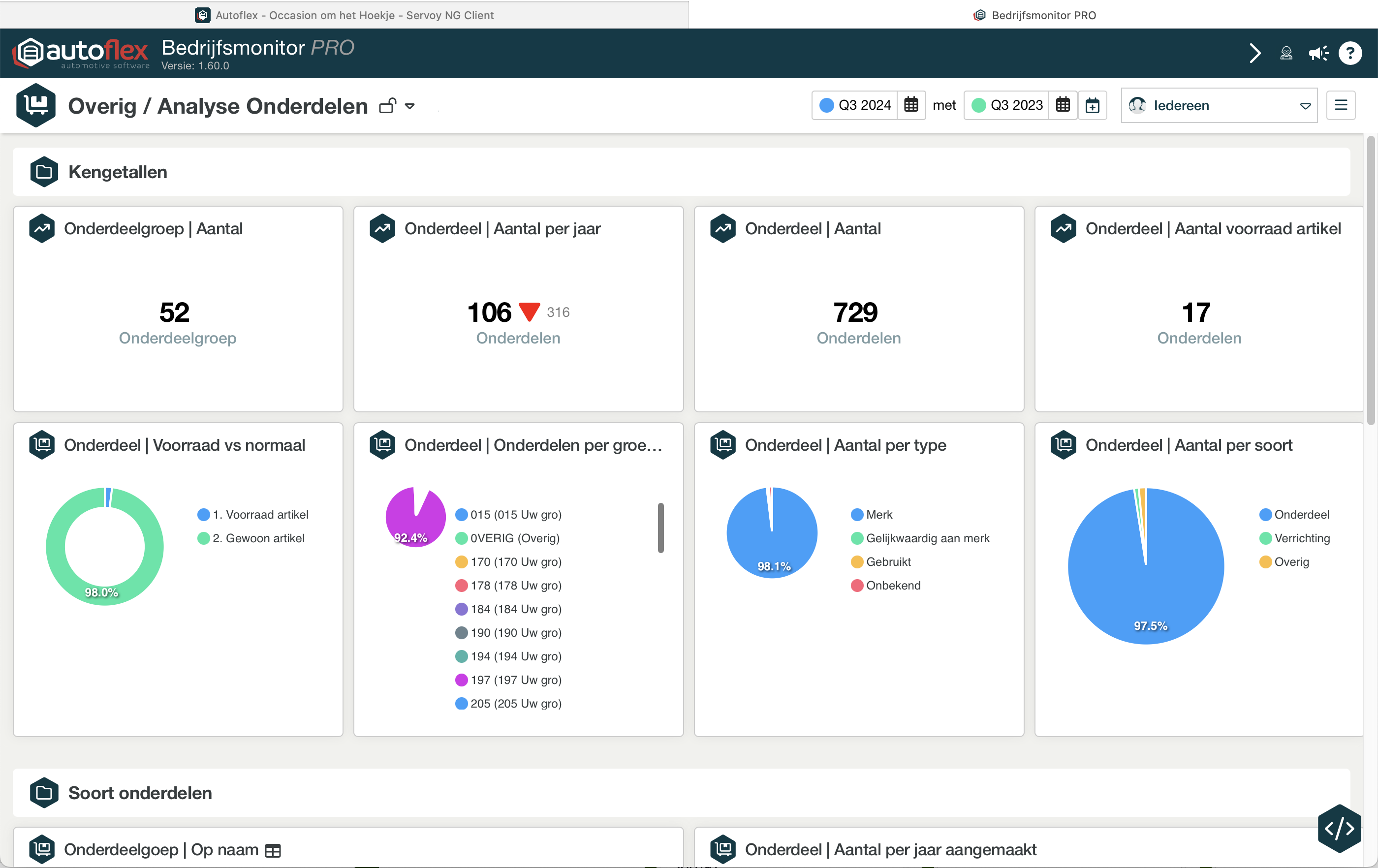This screenshot has width=1378, height=868.
Task: Open the announcements megaphone icon
Action: [x=1318, y=53]
